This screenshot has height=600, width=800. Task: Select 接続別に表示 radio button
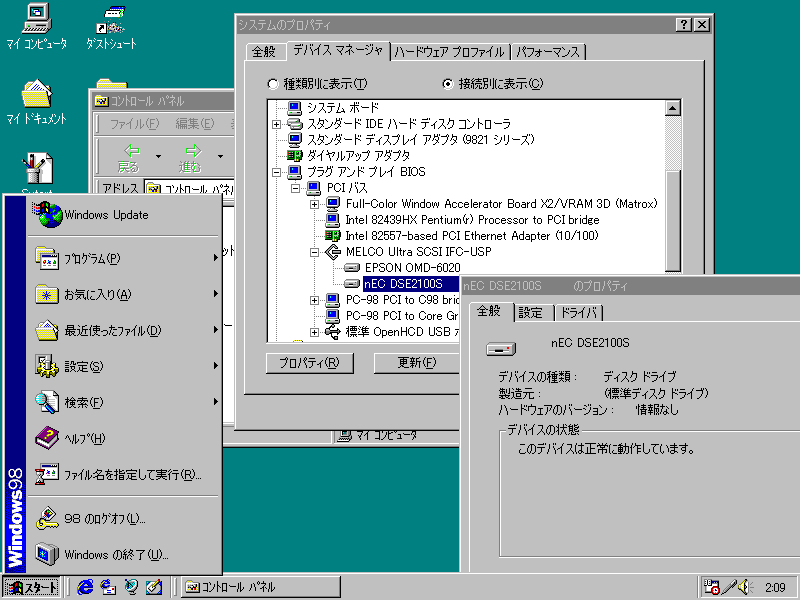click(448, 84)
